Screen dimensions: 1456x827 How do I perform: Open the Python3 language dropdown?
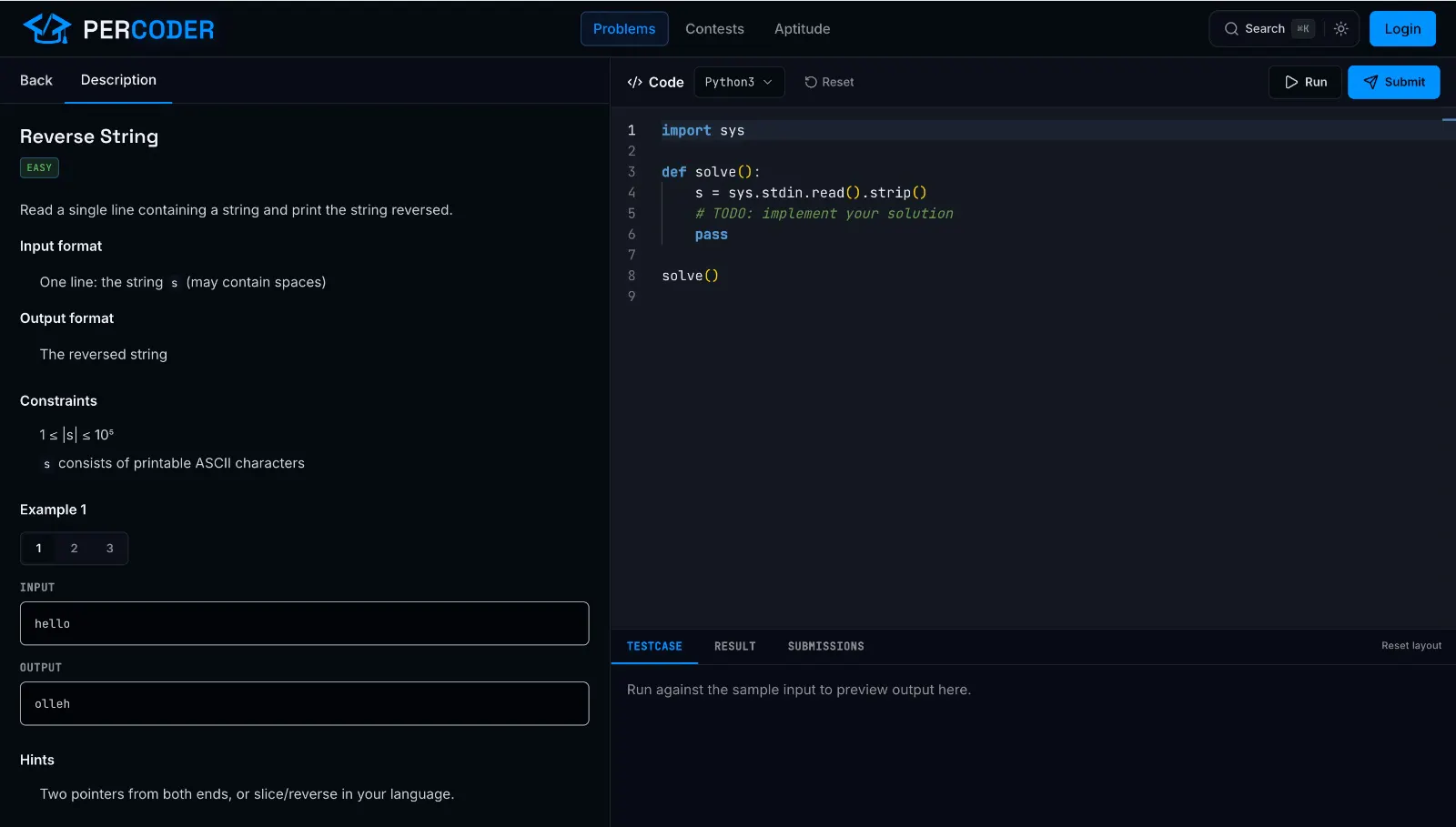pyautogui.click(x=739, y=82)
